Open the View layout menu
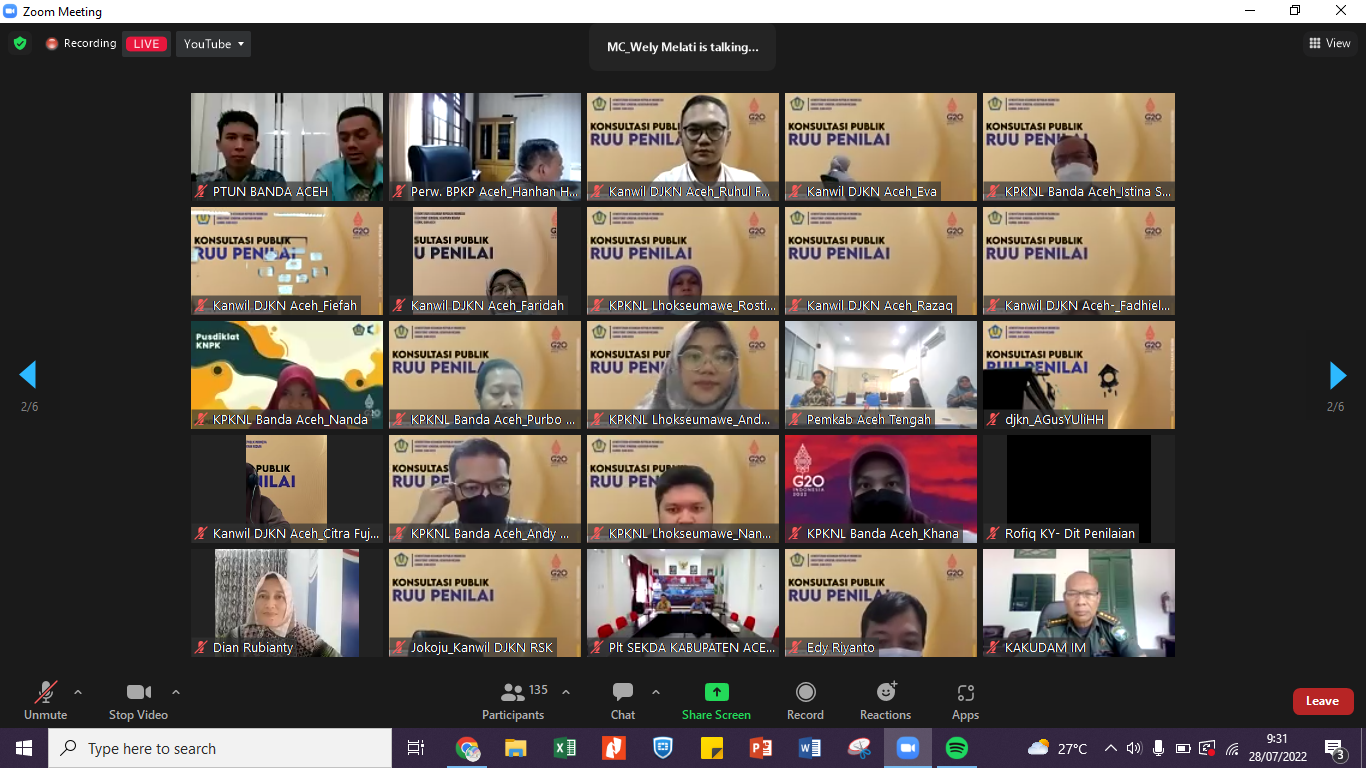 tap(1330, 43)
